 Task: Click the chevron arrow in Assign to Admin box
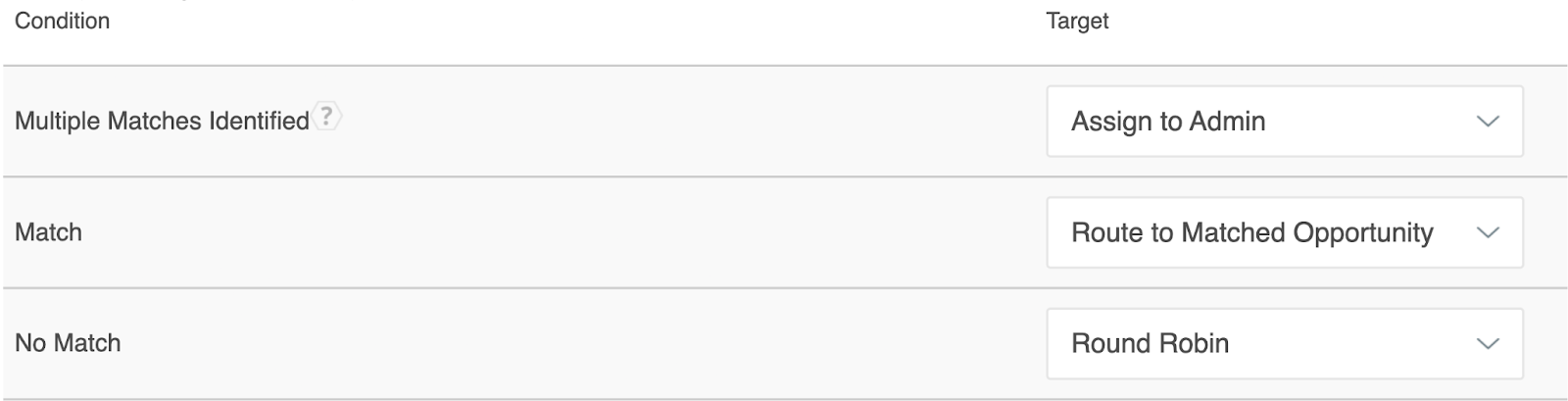coord(1488,122)
